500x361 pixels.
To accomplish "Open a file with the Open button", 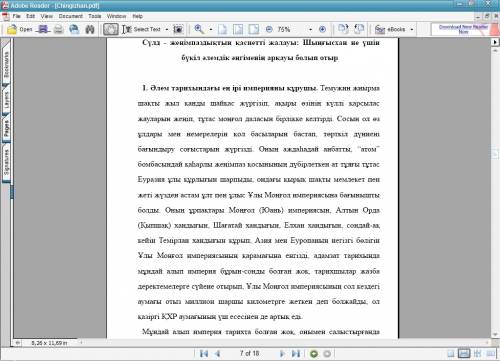I will (20, 29).
